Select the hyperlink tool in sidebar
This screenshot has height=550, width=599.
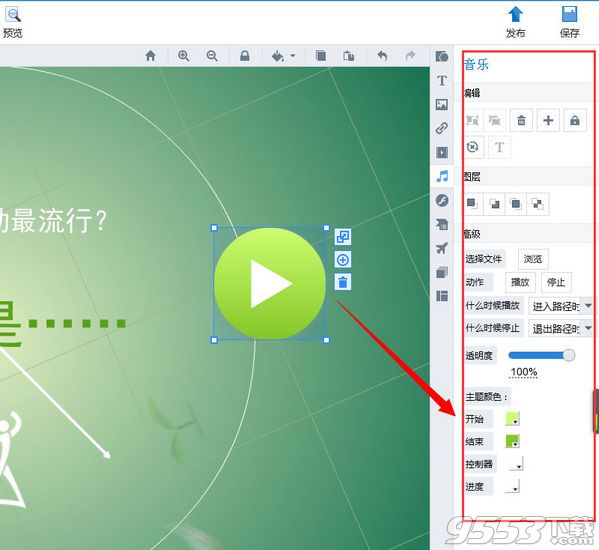point(442,128)
